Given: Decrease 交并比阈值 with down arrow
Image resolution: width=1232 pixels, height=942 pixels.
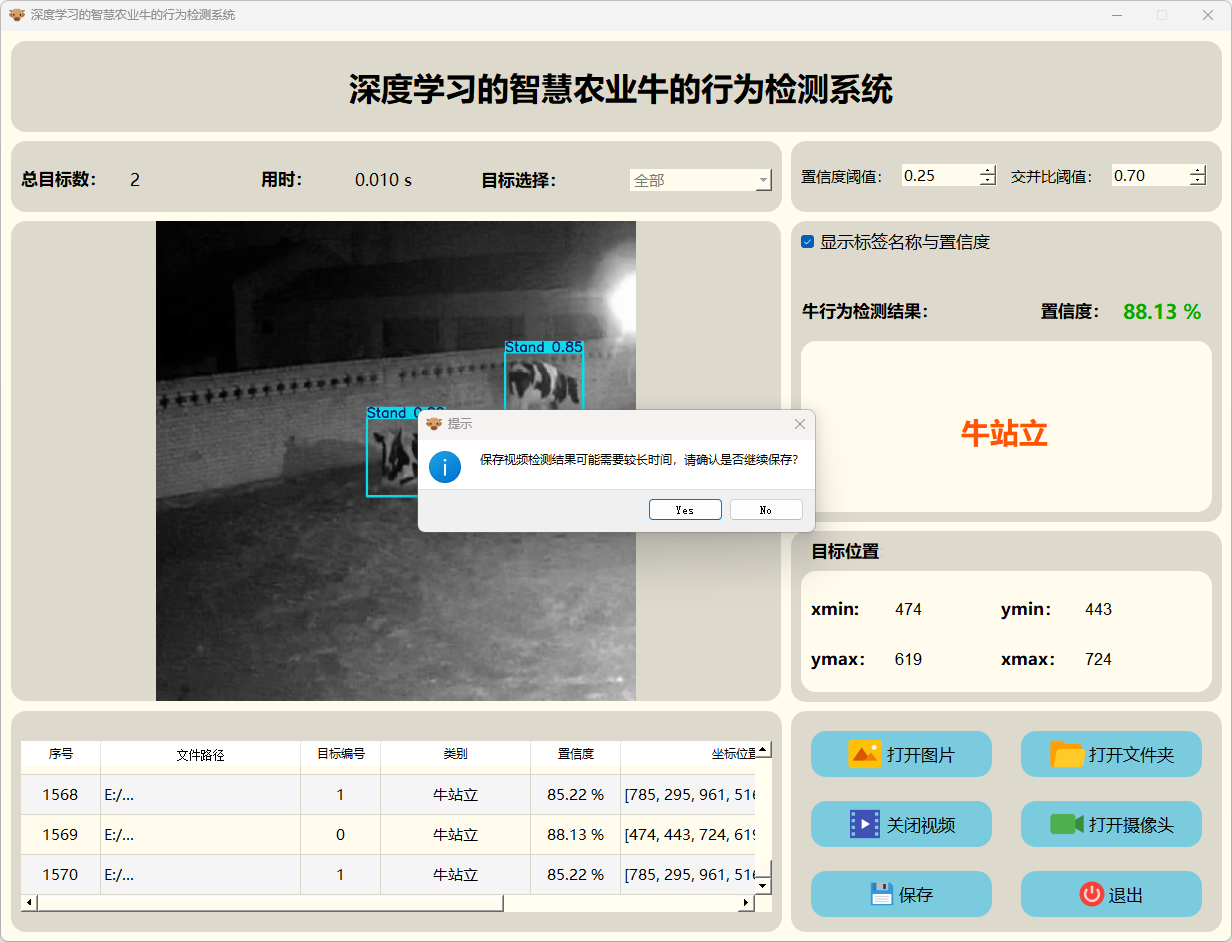Looking at the screenshot, I should (1198, 181).
